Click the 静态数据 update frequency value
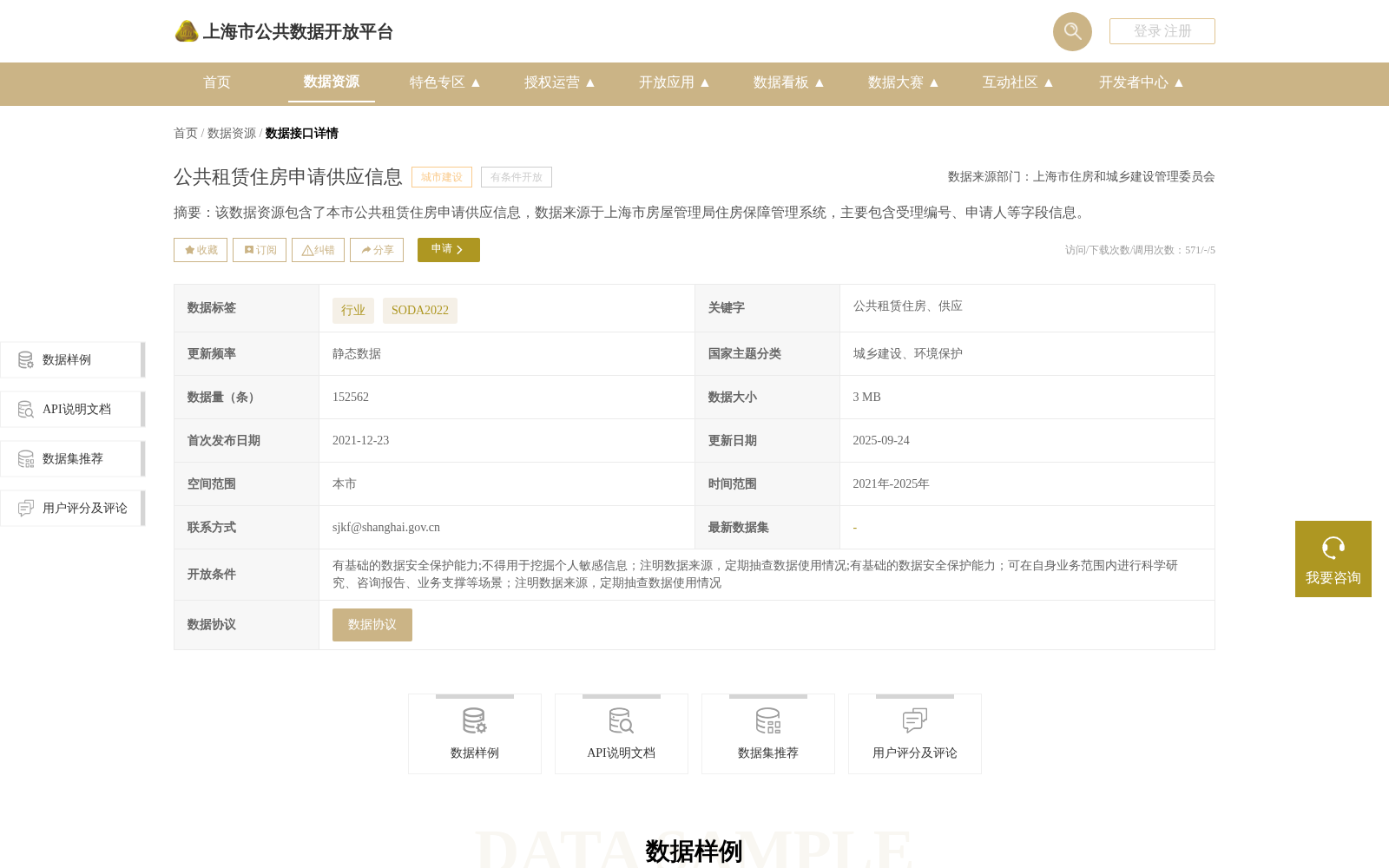 tap(357, 354)
